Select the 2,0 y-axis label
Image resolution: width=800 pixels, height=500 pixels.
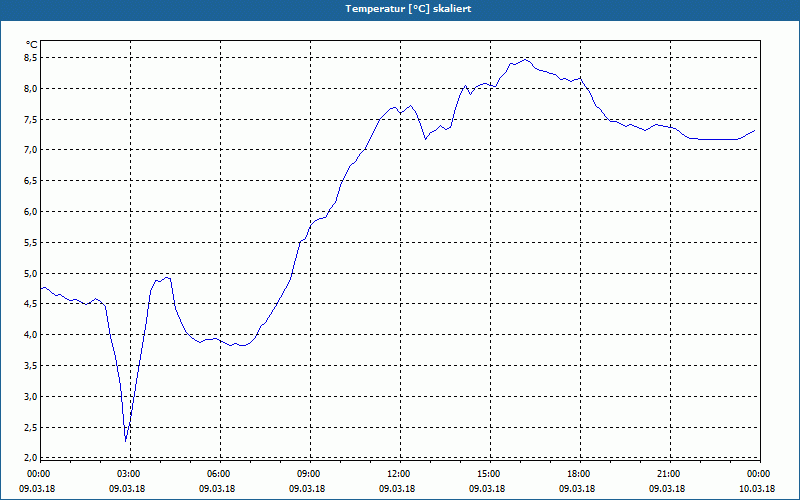pos(32,458)
